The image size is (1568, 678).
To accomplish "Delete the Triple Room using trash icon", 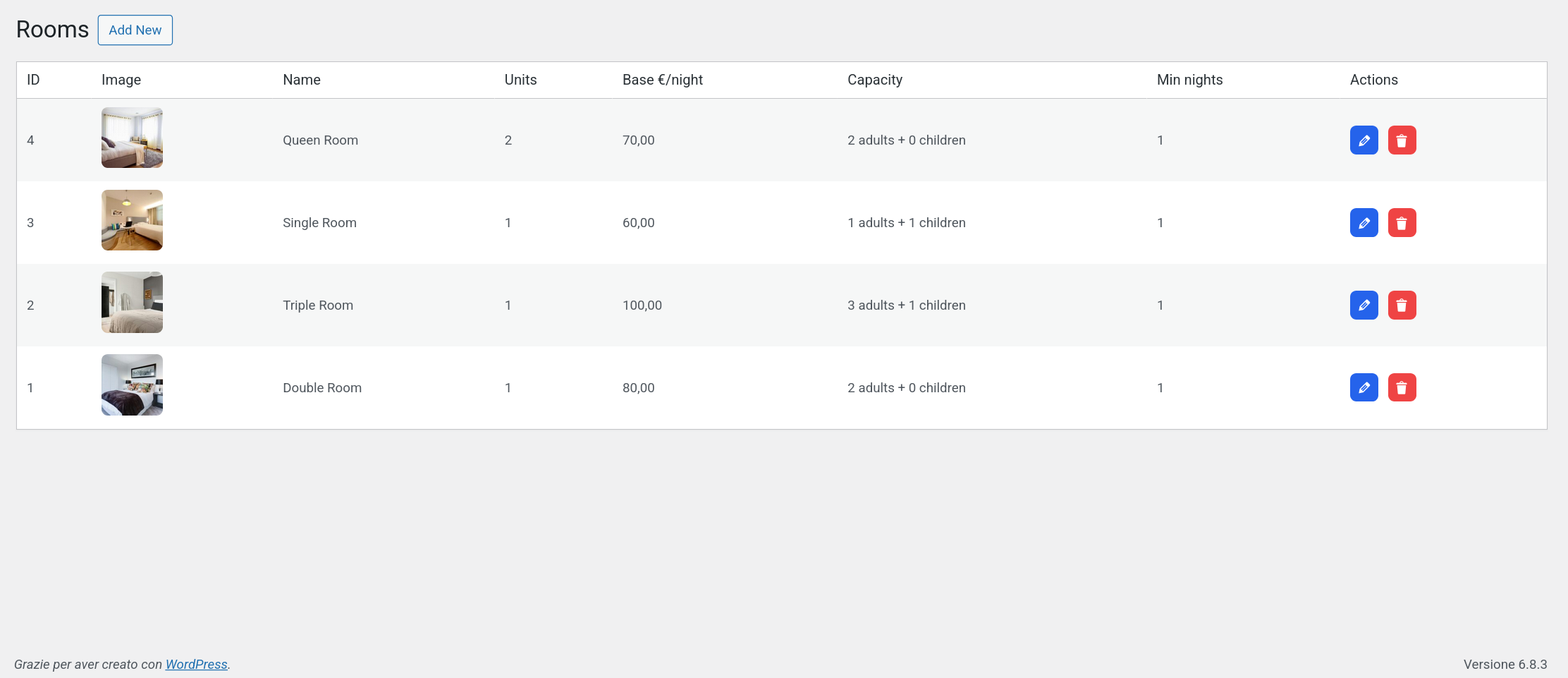I will click(1402, 305).
